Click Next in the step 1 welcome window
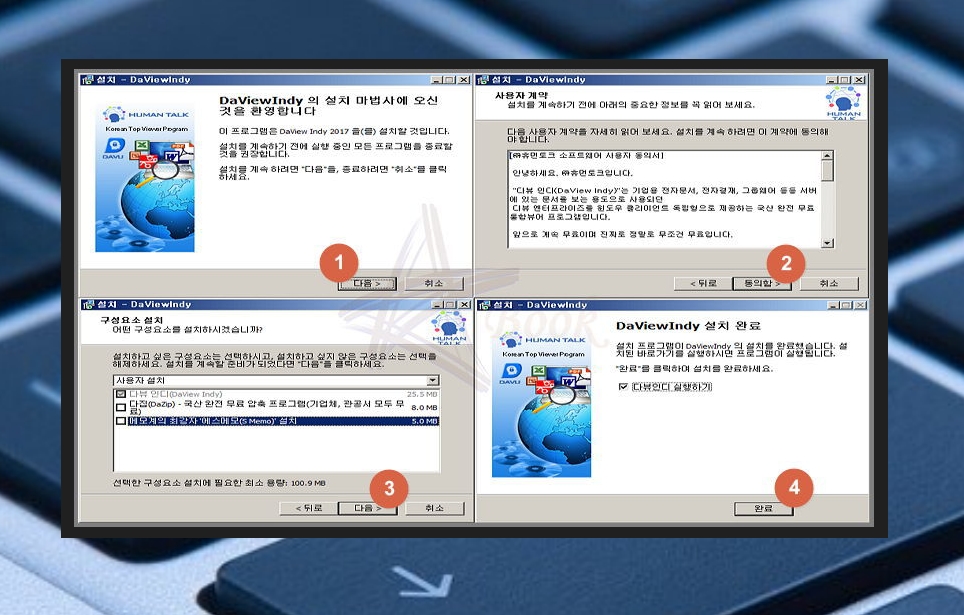 point(367,284)
